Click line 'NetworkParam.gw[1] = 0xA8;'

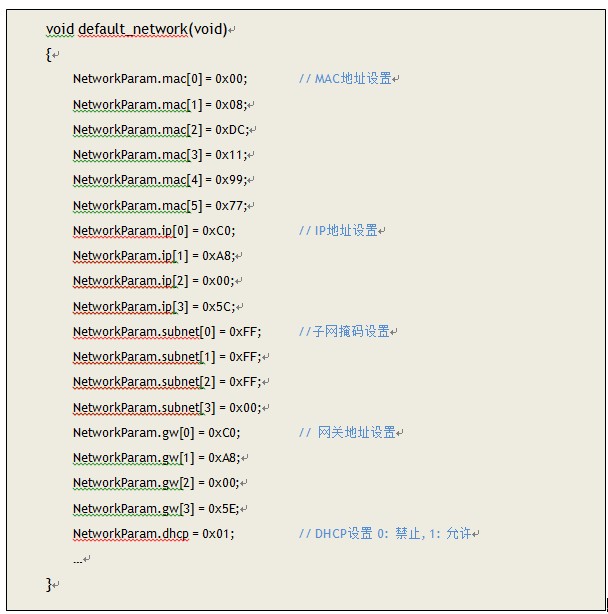tap(157, 458)
